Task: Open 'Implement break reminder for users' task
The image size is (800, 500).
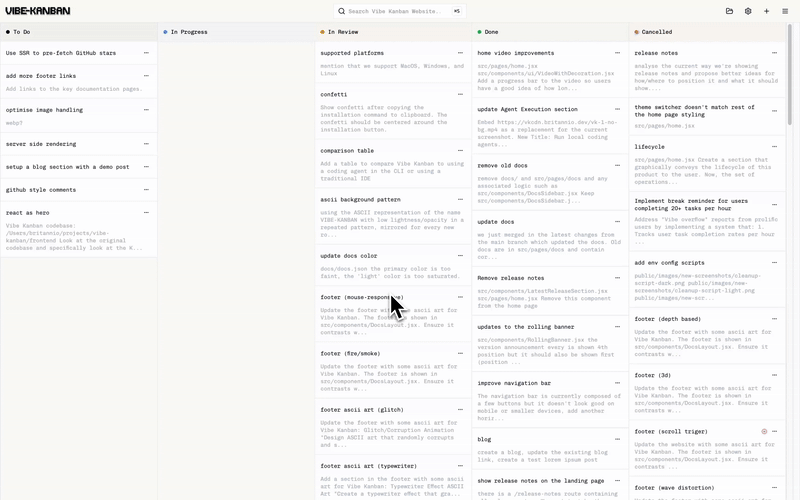Action: 707,222
